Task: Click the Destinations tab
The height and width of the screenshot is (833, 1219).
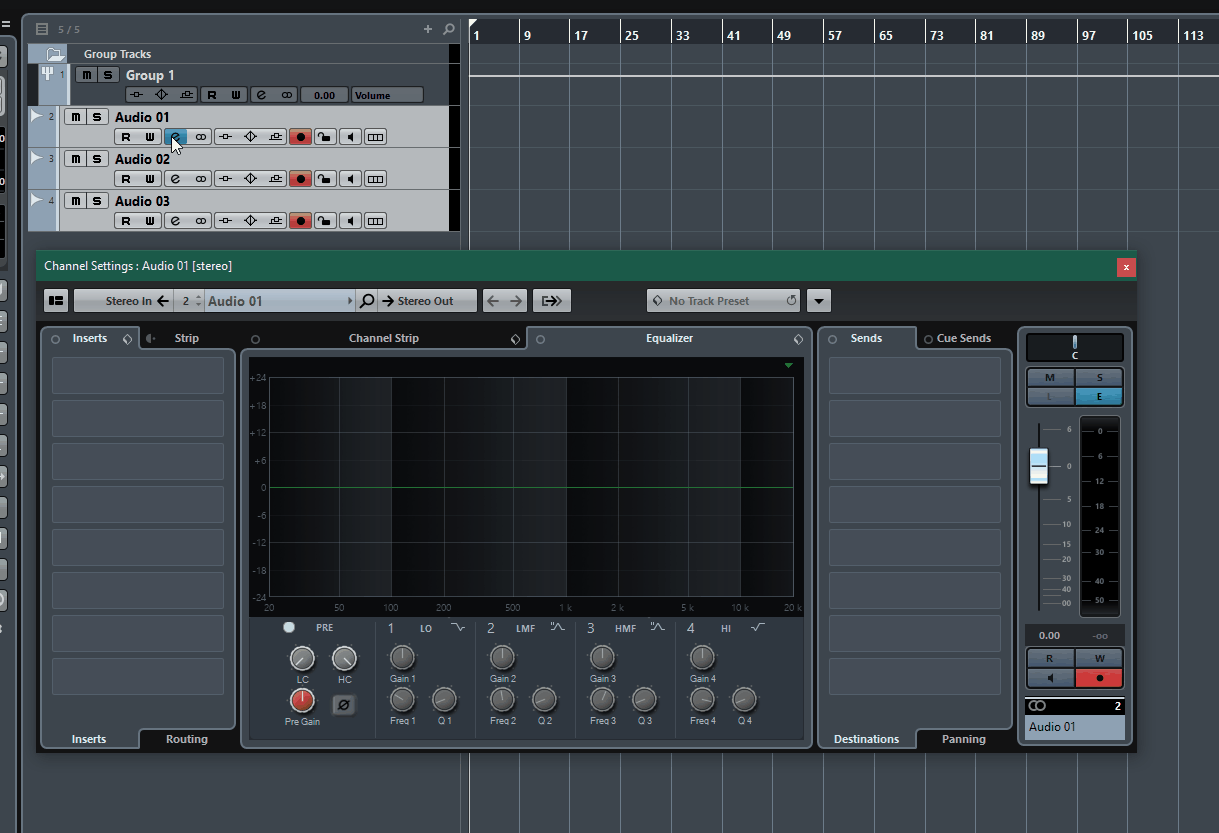Action: [x=867, y=739]
